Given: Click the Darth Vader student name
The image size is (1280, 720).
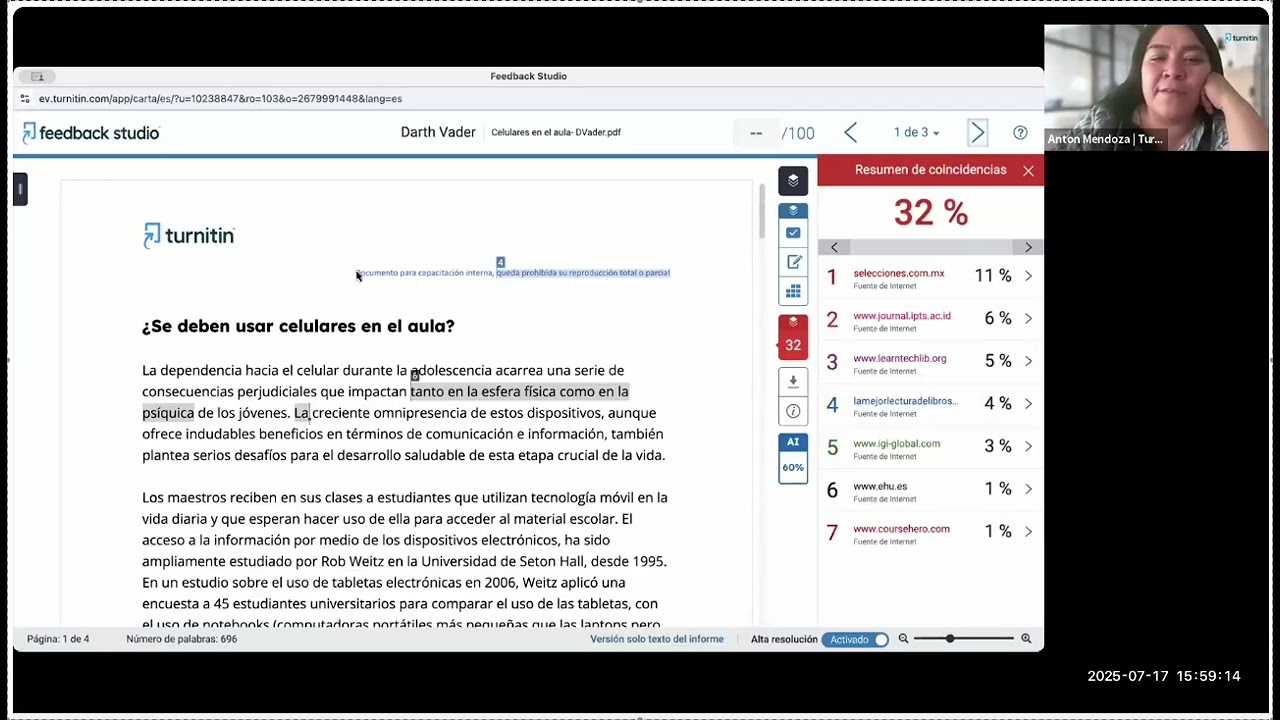Looking at the screenshot, I should pyautogui.click(x=438, y=132).
